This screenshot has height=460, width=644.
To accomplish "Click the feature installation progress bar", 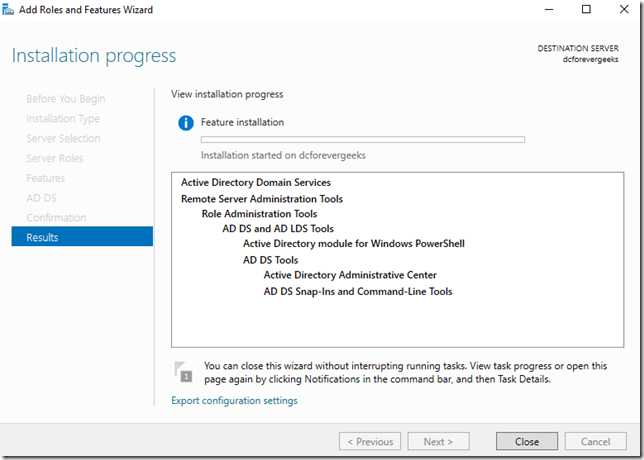I will click(362, 140).
